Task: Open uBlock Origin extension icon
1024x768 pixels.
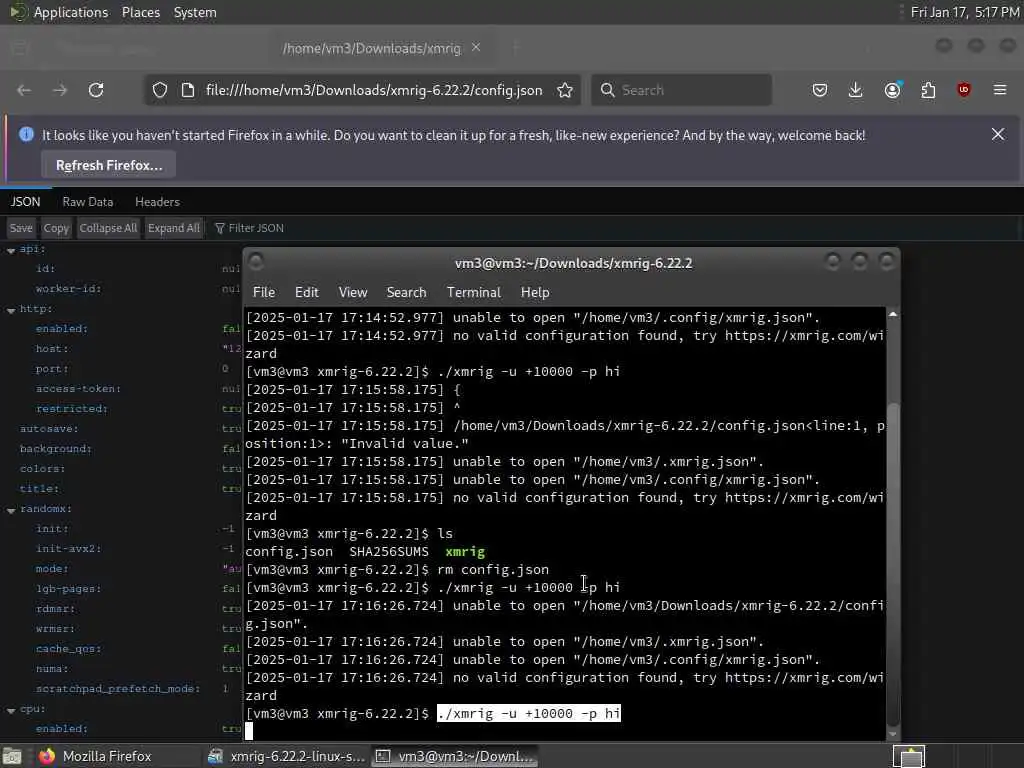Action: [963, 90]
